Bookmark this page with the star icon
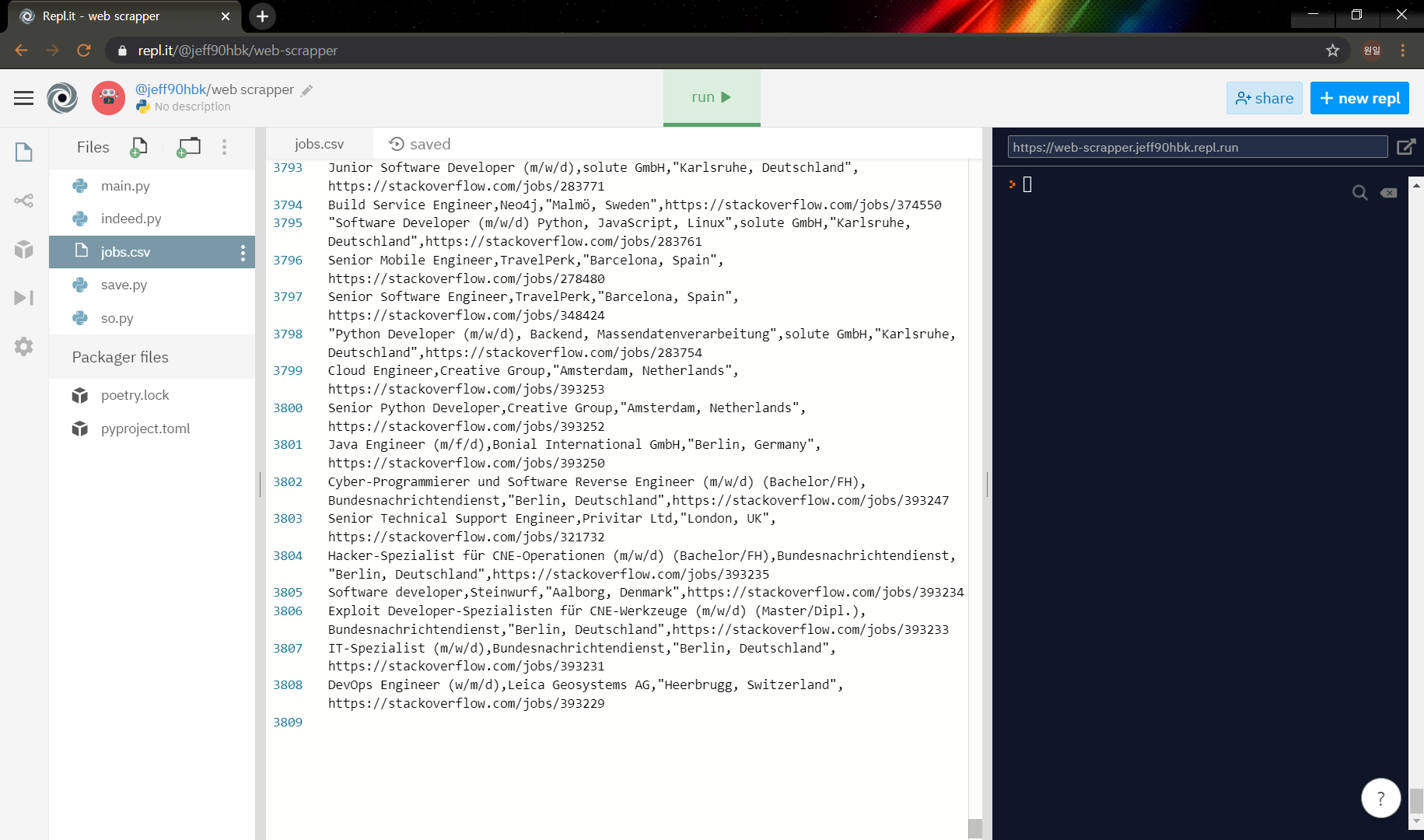Image resolution: width=1424 pixels, height=840 pixels. click(1333, 51)
